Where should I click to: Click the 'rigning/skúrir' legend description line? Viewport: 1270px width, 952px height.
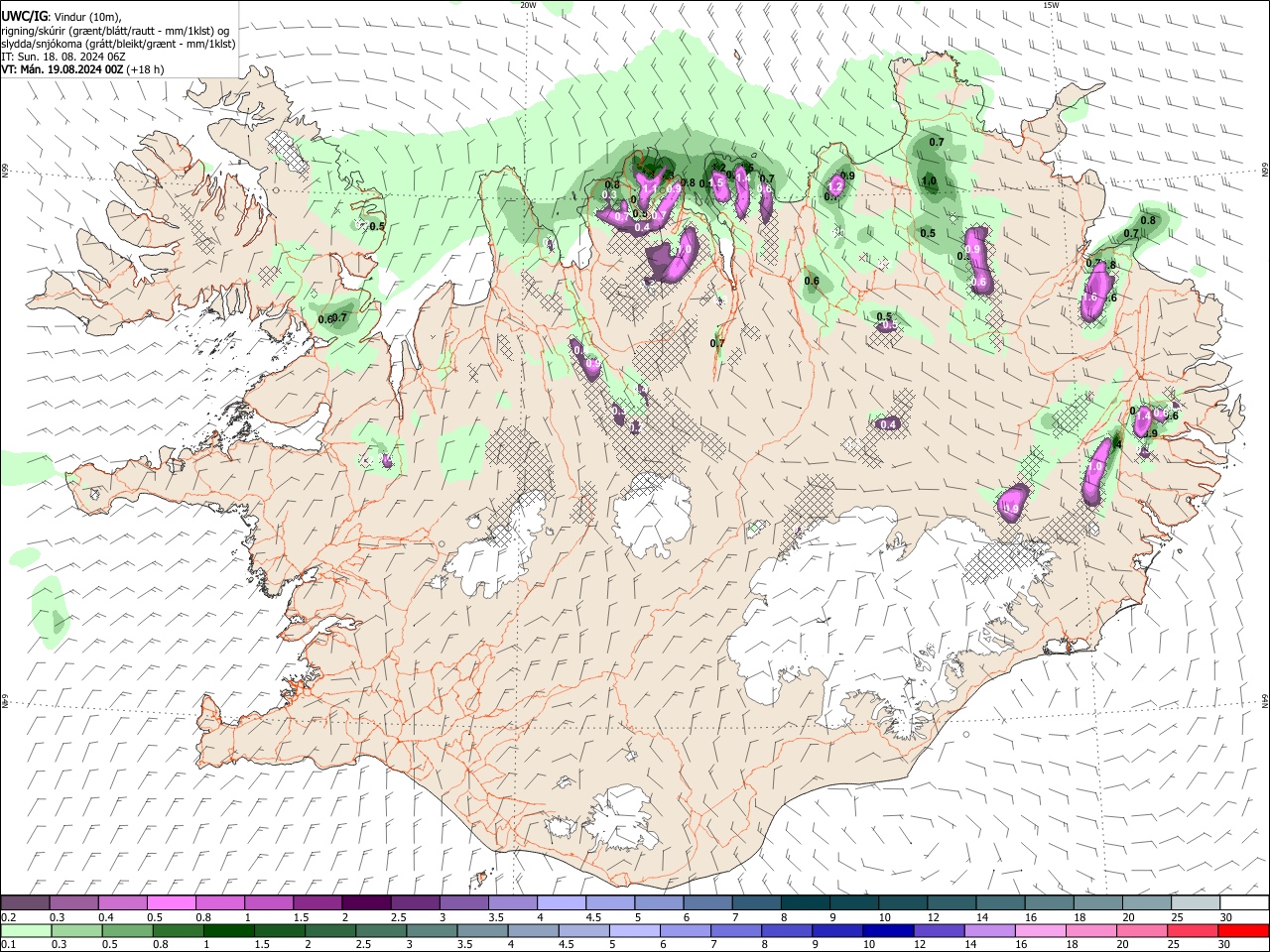115,31
